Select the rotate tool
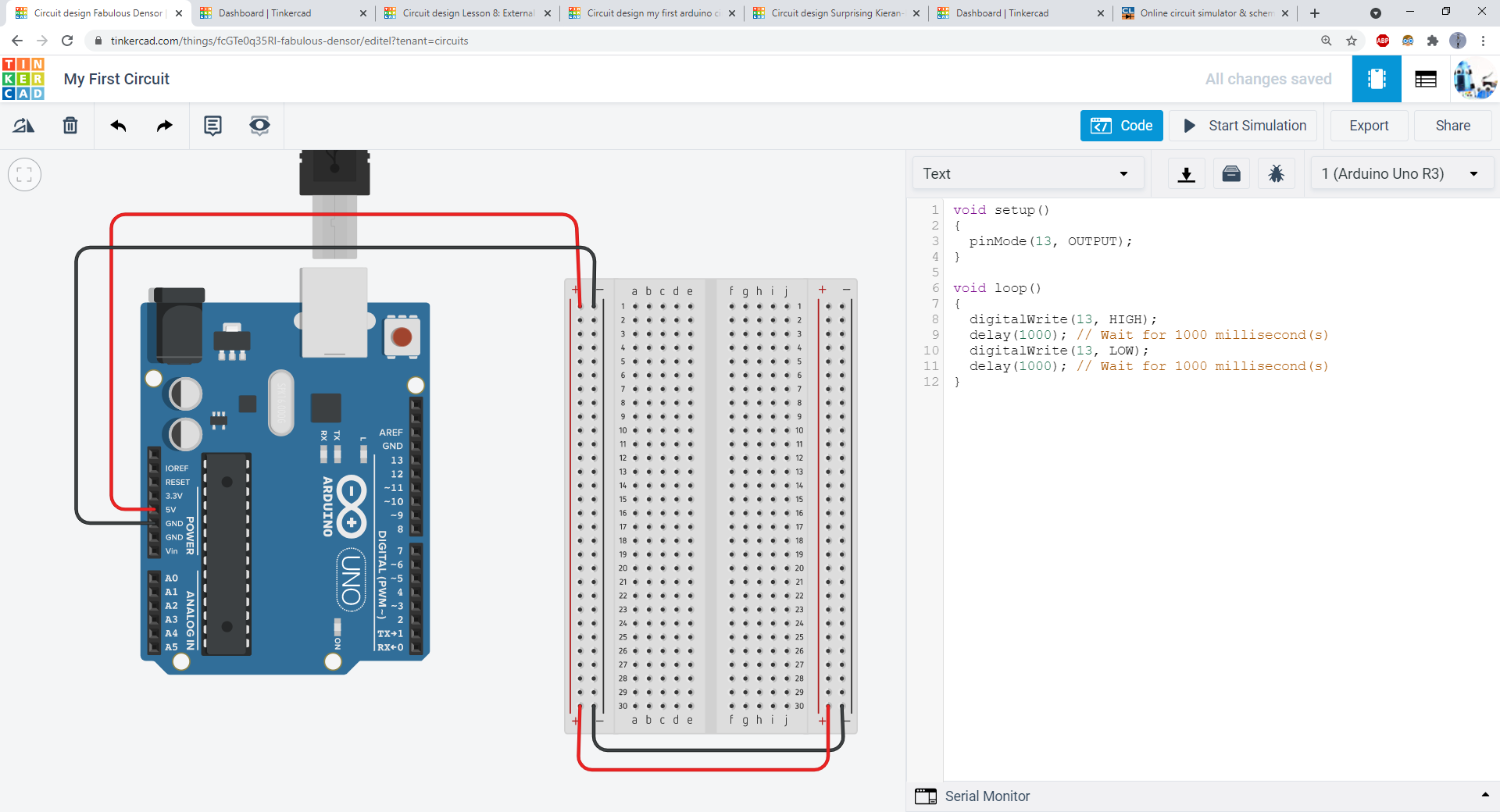Viewport: 1500px width, 812px height. (x=23, y=125)
